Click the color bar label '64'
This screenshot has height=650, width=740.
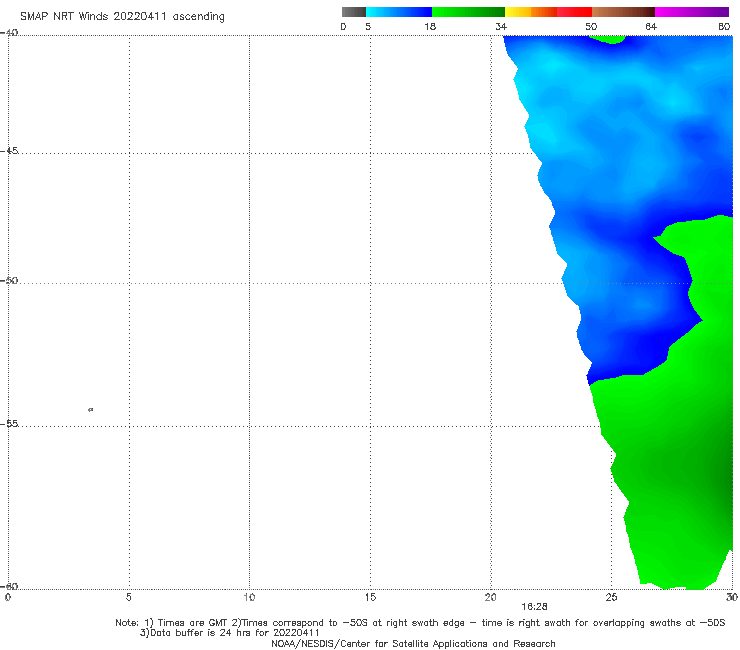pos(651,26)
